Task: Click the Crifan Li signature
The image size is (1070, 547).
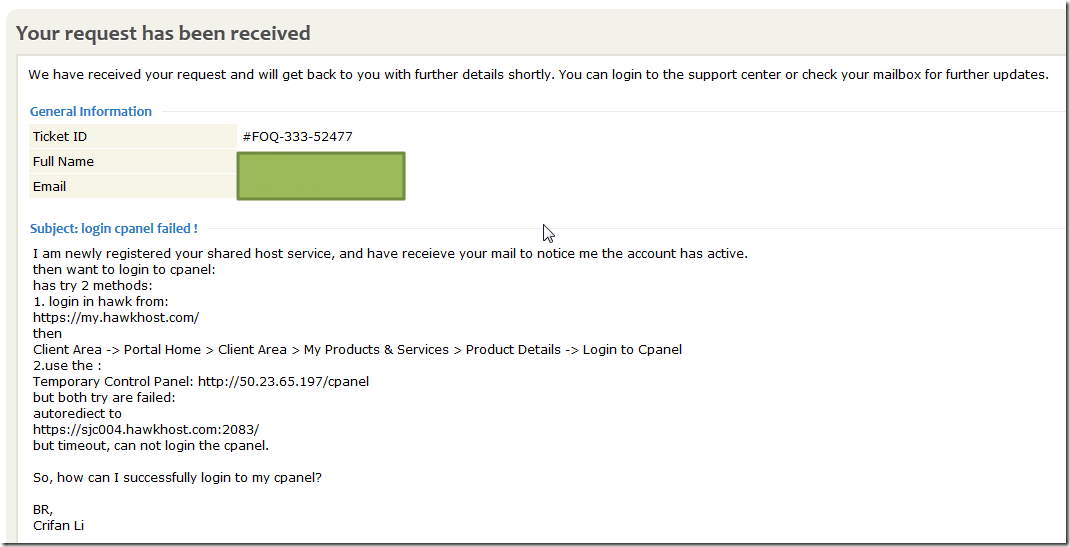Action: tap(58, 525)
